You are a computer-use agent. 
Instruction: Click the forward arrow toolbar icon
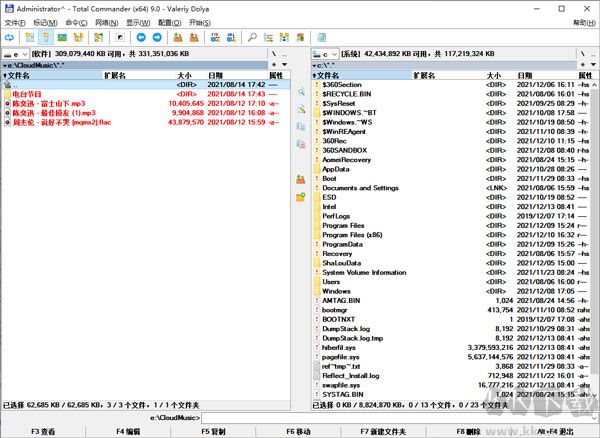pos(157,37)
